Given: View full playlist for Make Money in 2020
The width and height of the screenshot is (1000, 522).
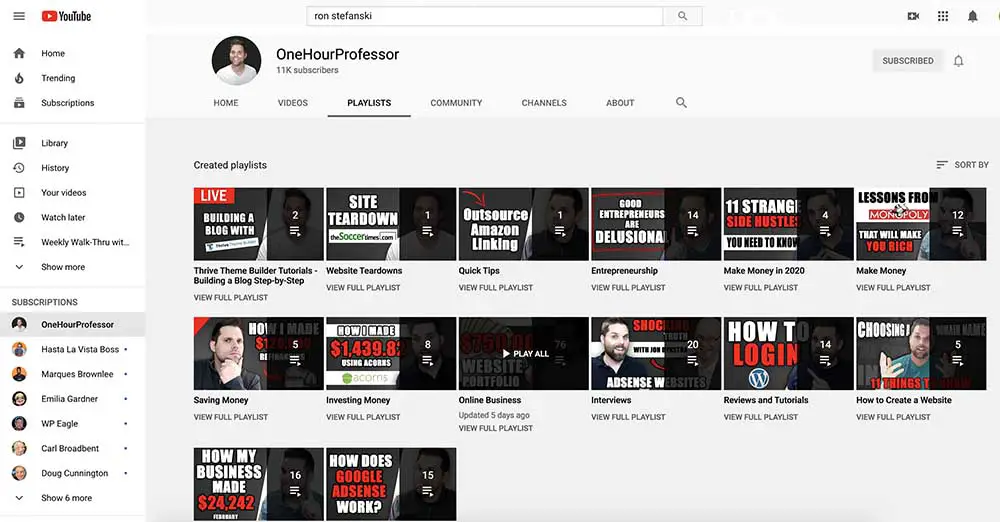Looking at the screenshot, I should point(761,288).
